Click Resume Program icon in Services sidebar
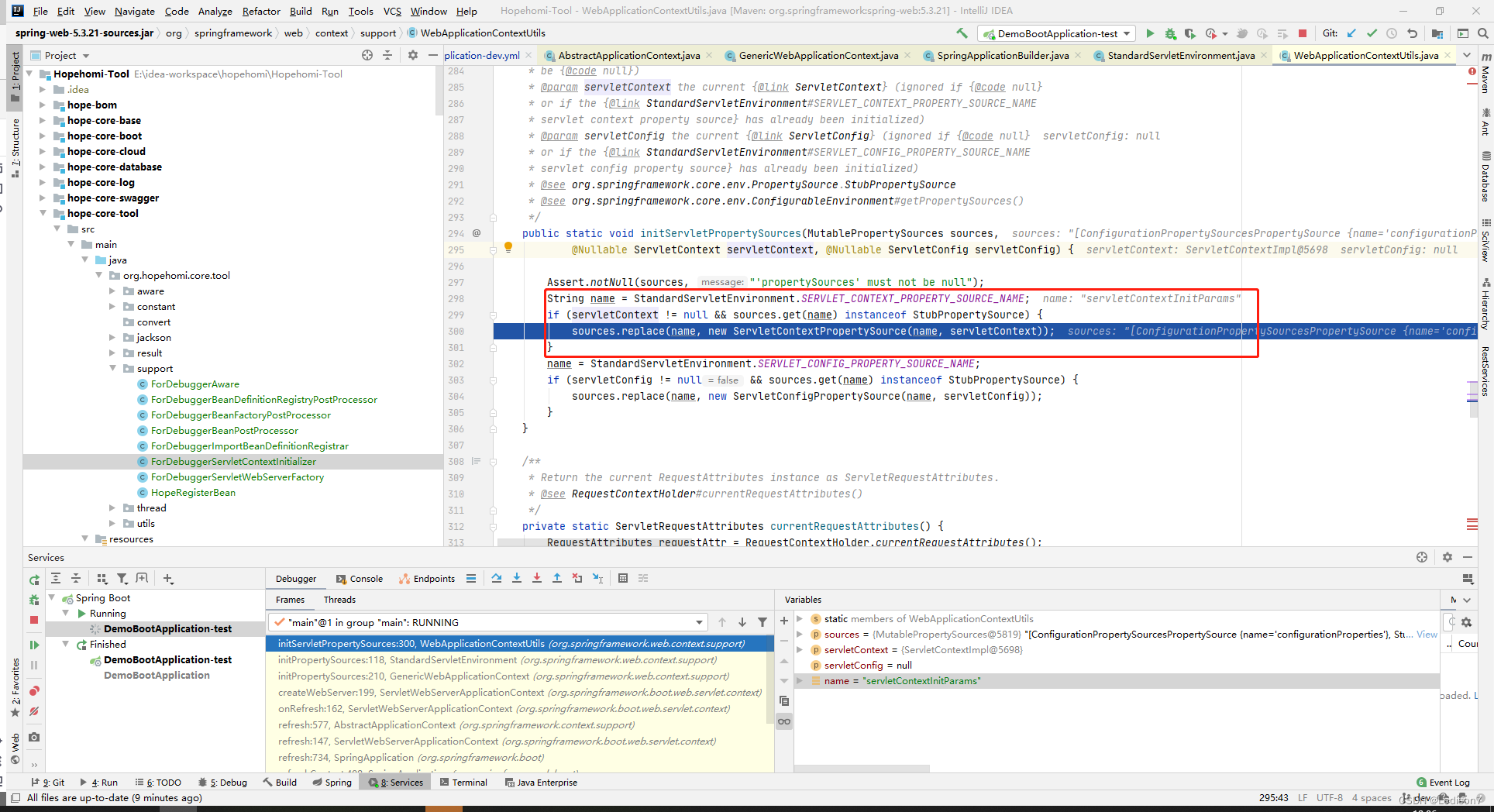Screen dimensions: 1494x812 pos(34,645)
